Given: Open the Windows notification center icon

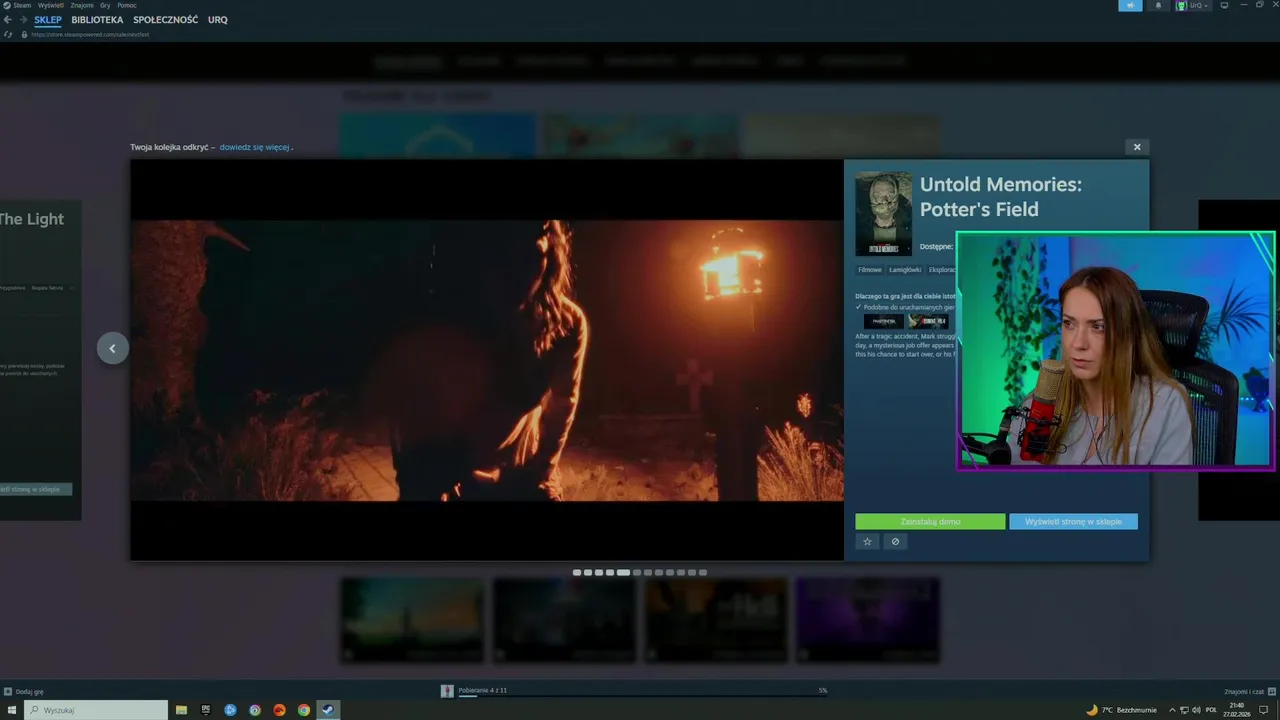Looking at the screenshot, I should click(x=1264, y=710).
